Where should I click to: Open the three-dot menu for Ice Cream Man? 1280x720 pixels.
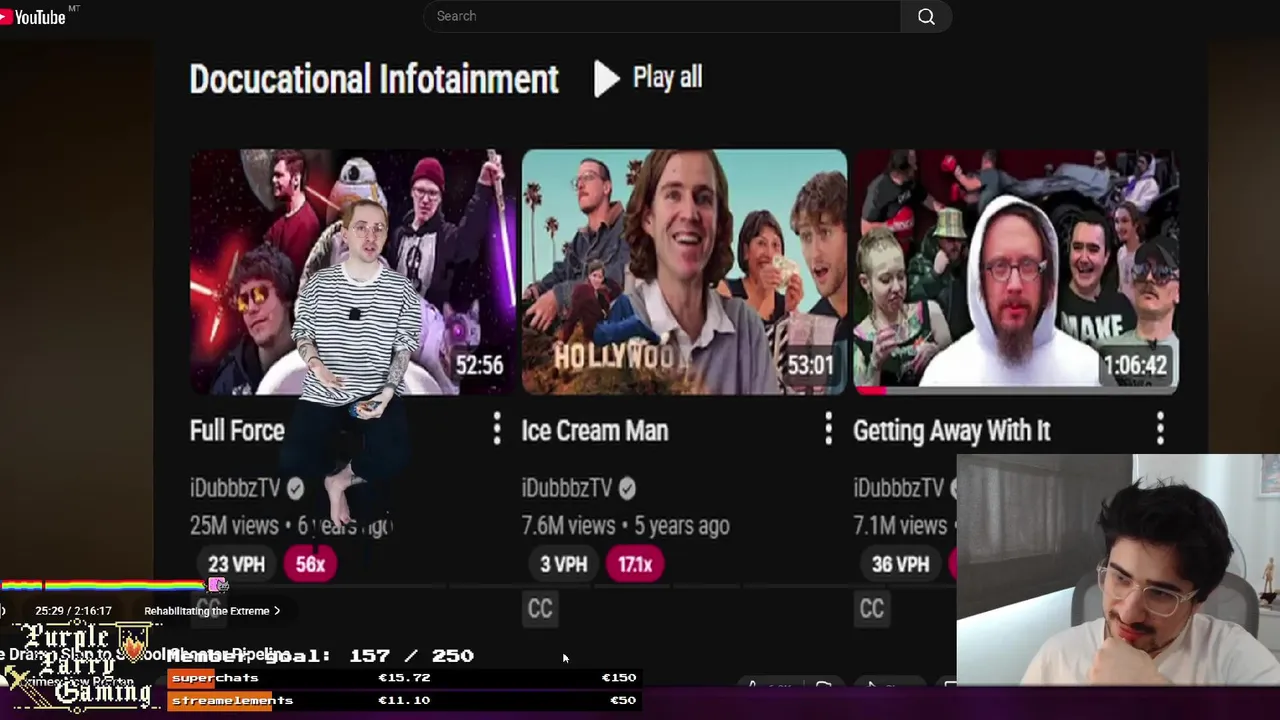tap(828, 429)
